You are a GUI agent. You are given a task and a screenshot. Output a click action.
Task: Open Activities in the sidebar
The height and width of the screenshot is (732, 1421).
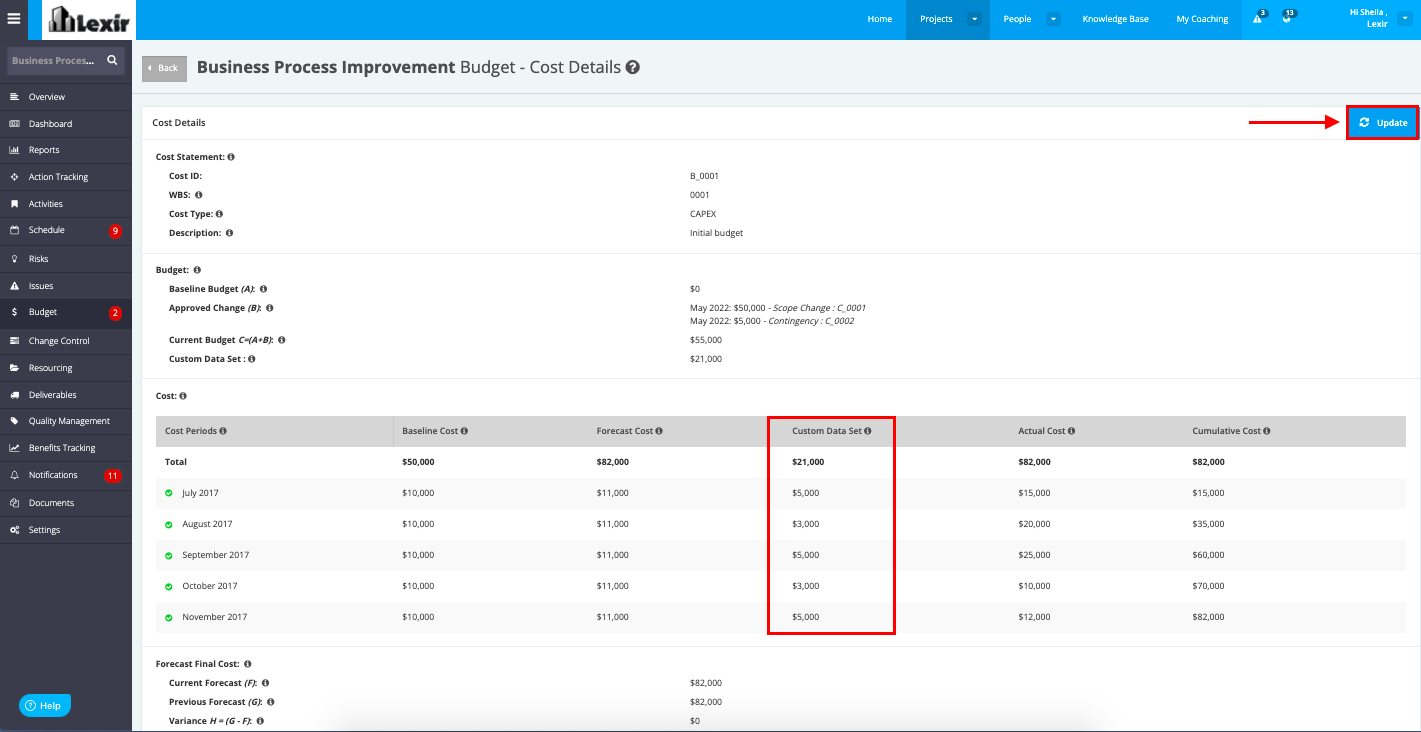pyautogui.click(x=66, y=204)
